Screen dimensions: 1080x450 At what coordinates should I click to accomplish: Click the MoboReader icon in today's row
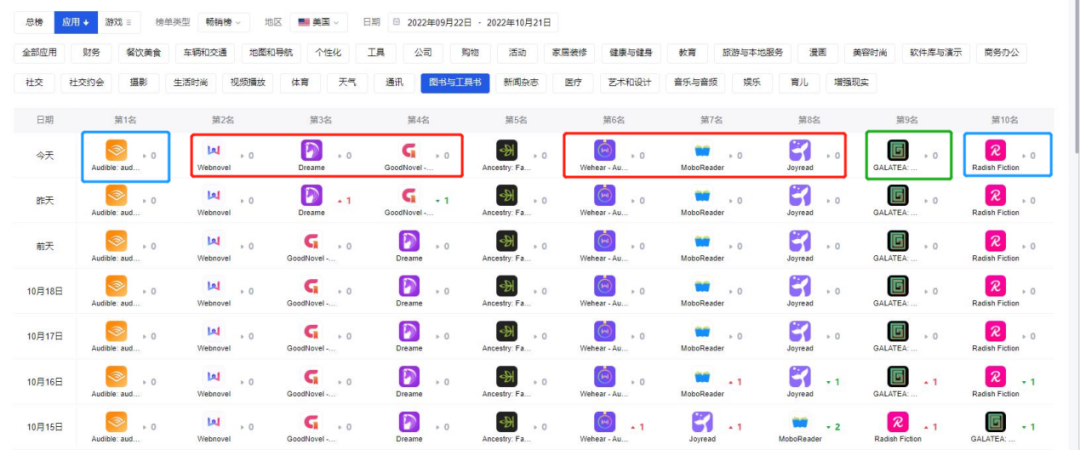702,151
